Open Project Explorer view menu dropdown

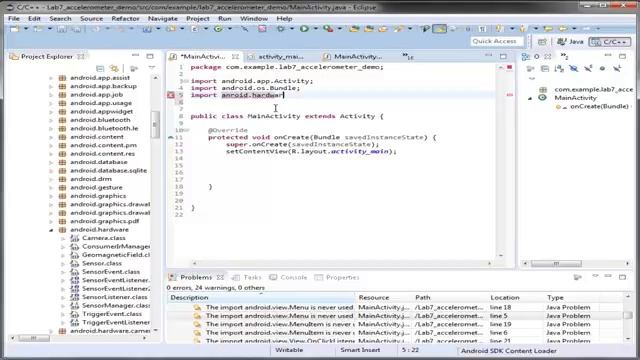coord(152,68)
